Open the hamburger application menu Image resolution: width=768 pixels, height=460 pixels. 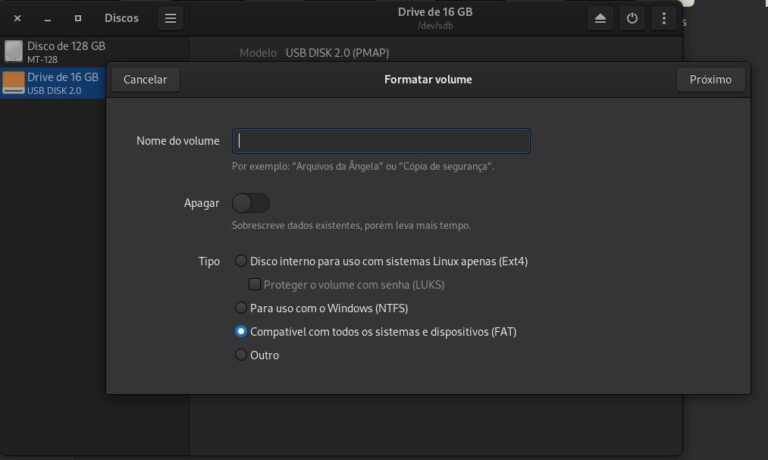170,18
